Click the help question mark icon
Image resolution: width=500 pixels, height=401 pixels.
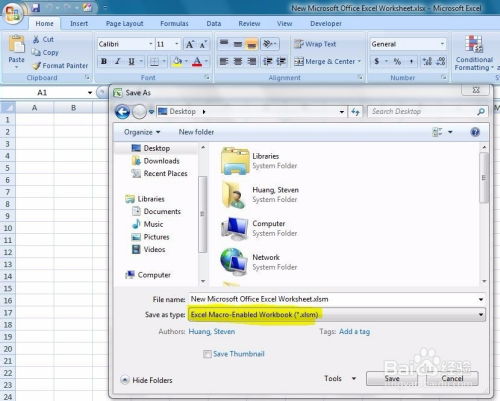tap(475, 132)
